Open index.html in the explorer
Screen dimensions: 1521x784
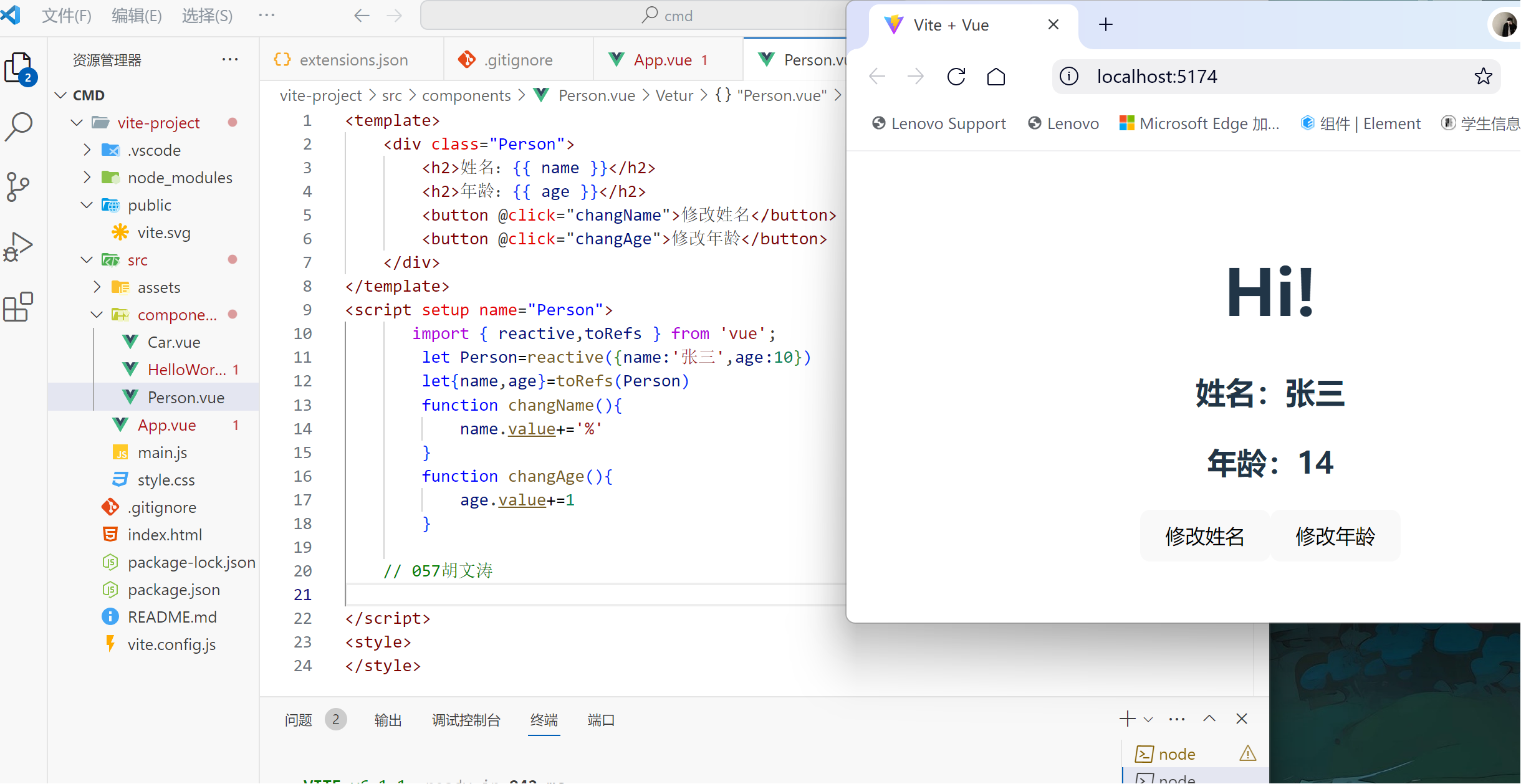(x=165, y=535)
